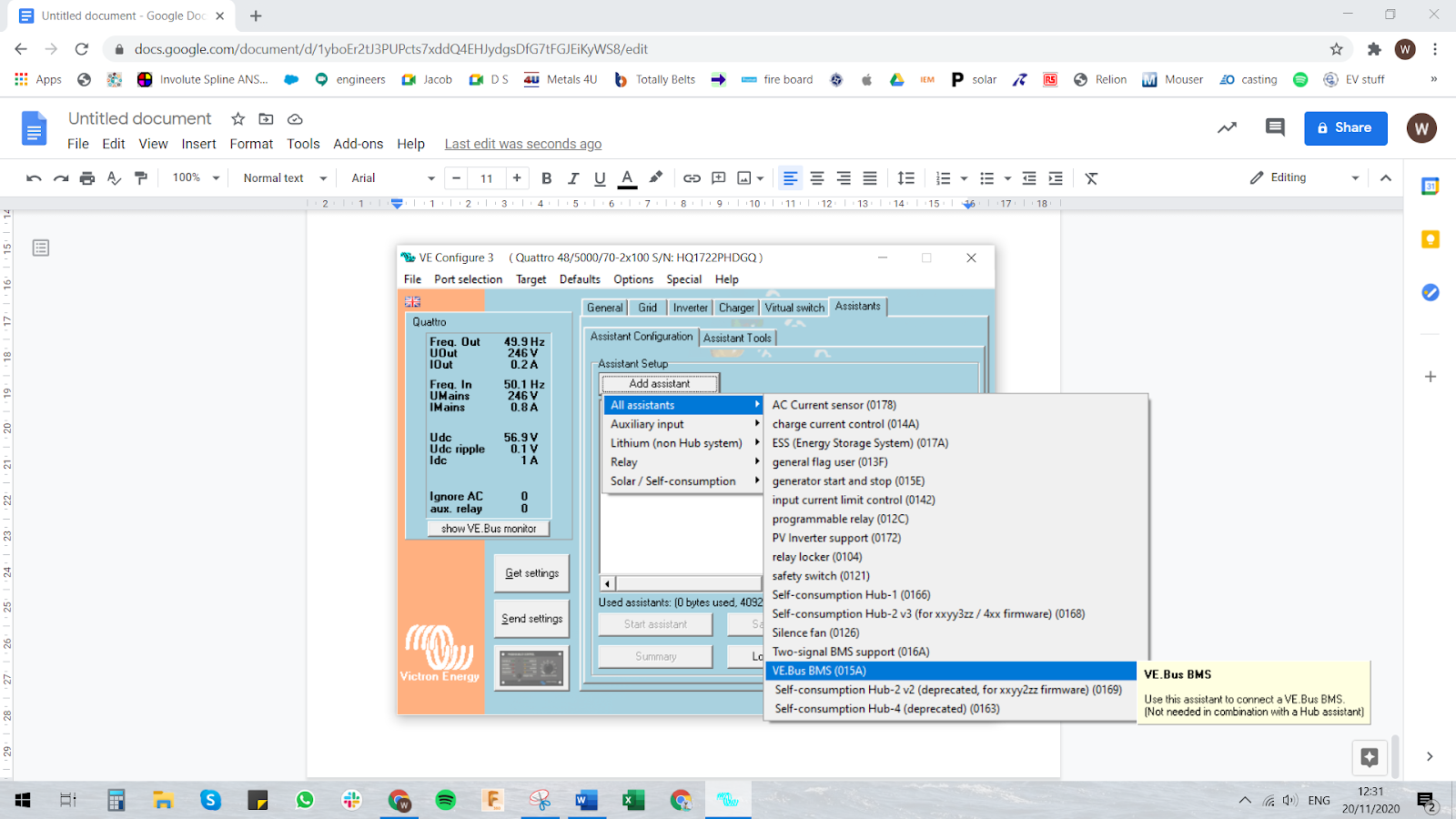The height and width of the screenshot is (819, 1456).
Task: Get add-ons plus icon in side panel
Action: click(1431, 377)
